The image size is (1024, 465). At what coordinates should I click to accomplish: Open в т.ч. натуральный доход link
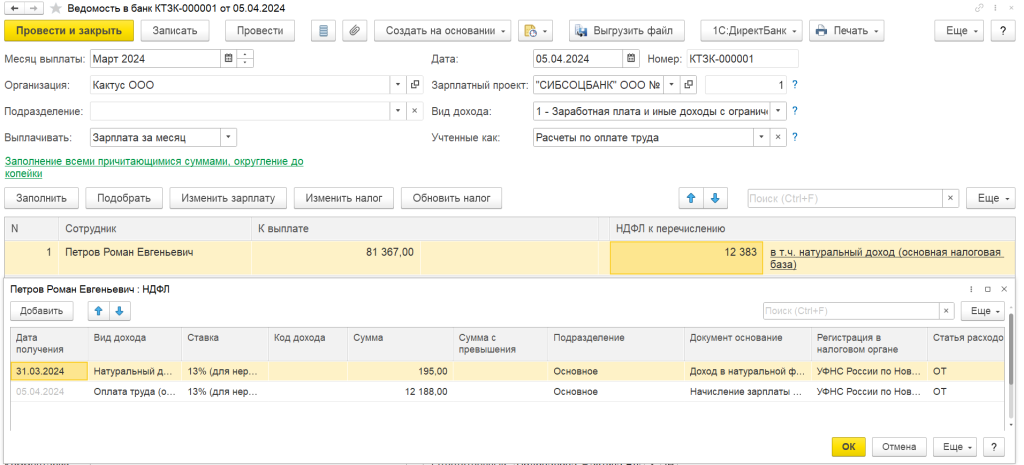pos(887,258)
